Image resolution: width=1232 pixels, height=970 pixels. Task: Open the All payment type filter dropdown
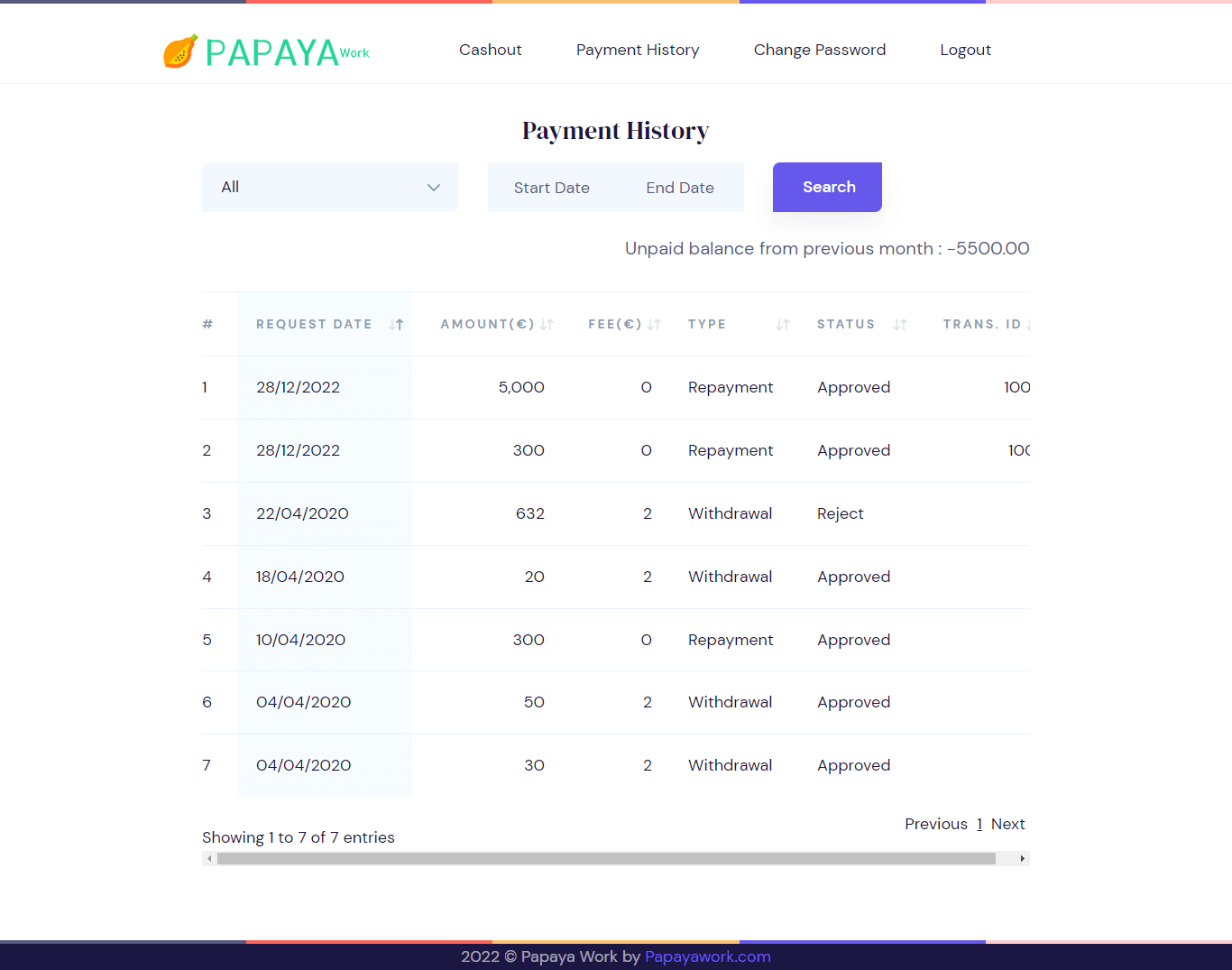pos(330,187)
